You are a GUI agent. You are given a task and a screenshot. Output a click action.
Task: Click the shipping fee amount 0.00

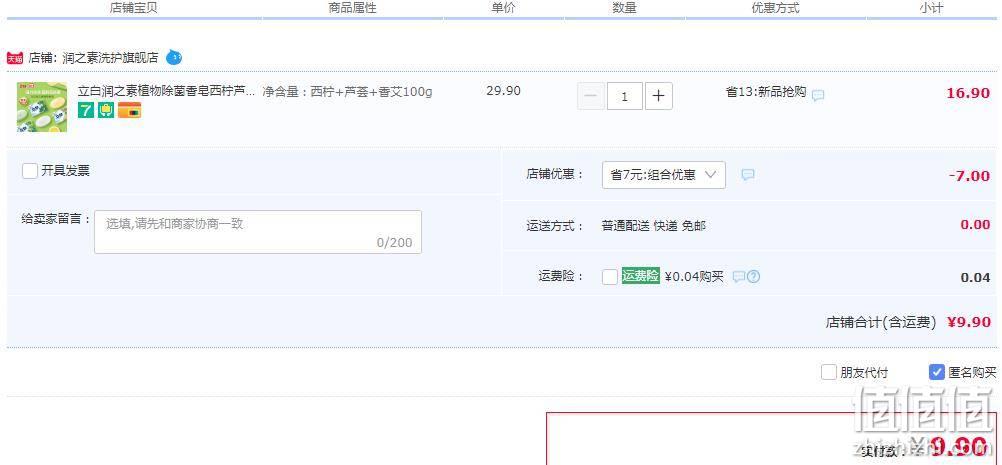[x=975, y=225]
